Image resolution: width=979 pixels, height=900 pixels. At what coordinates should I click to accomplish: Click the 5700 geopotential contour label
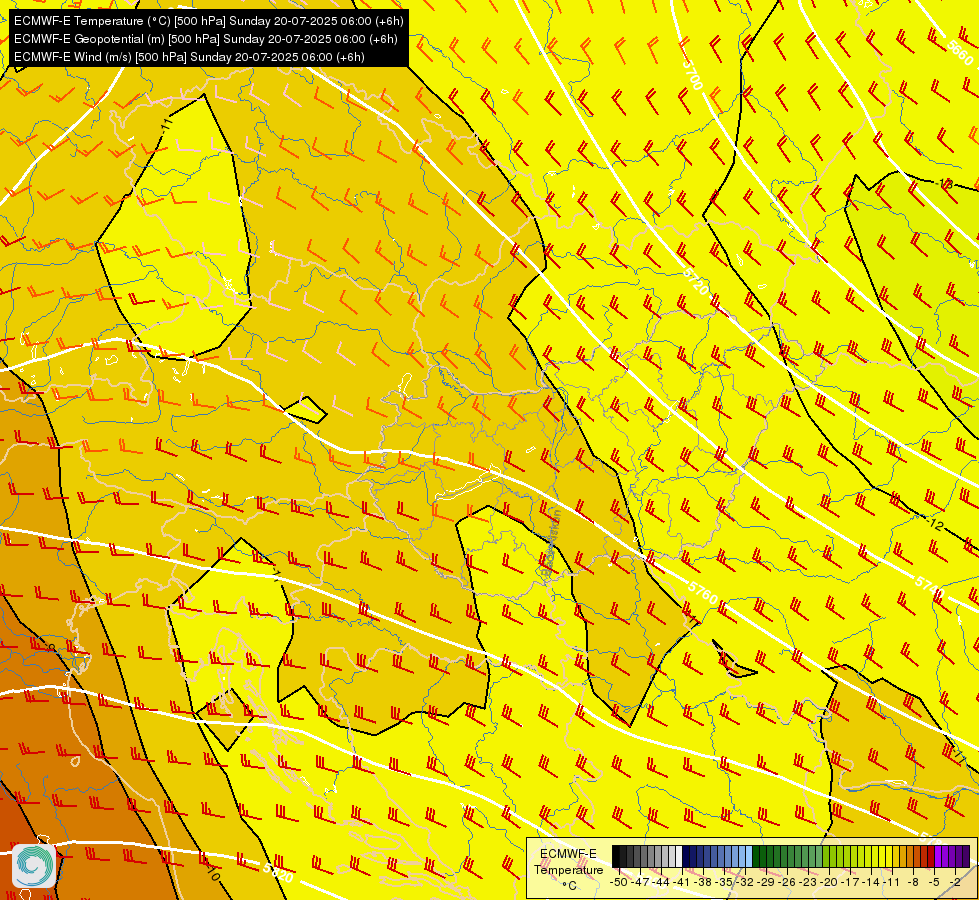click(693, 74)
